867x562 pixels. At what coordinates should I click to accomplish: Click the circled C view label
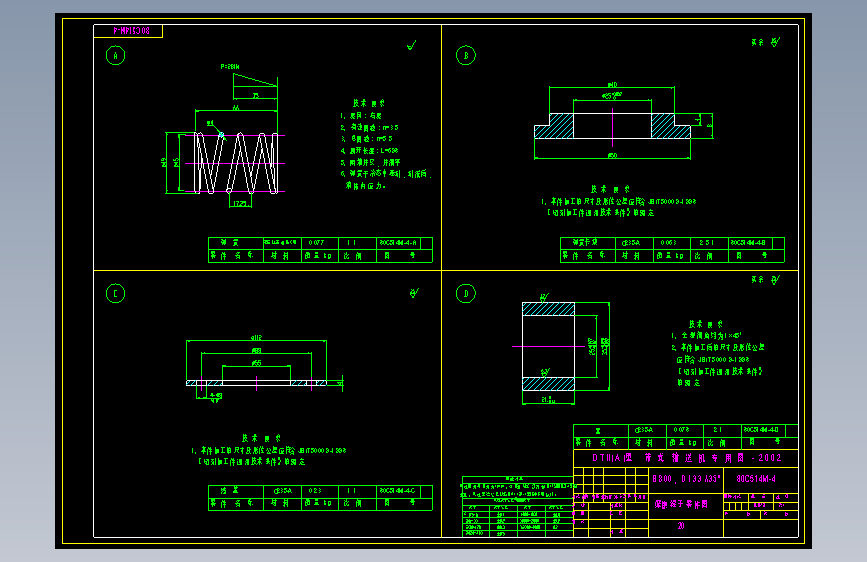click(x=116, y=293)
